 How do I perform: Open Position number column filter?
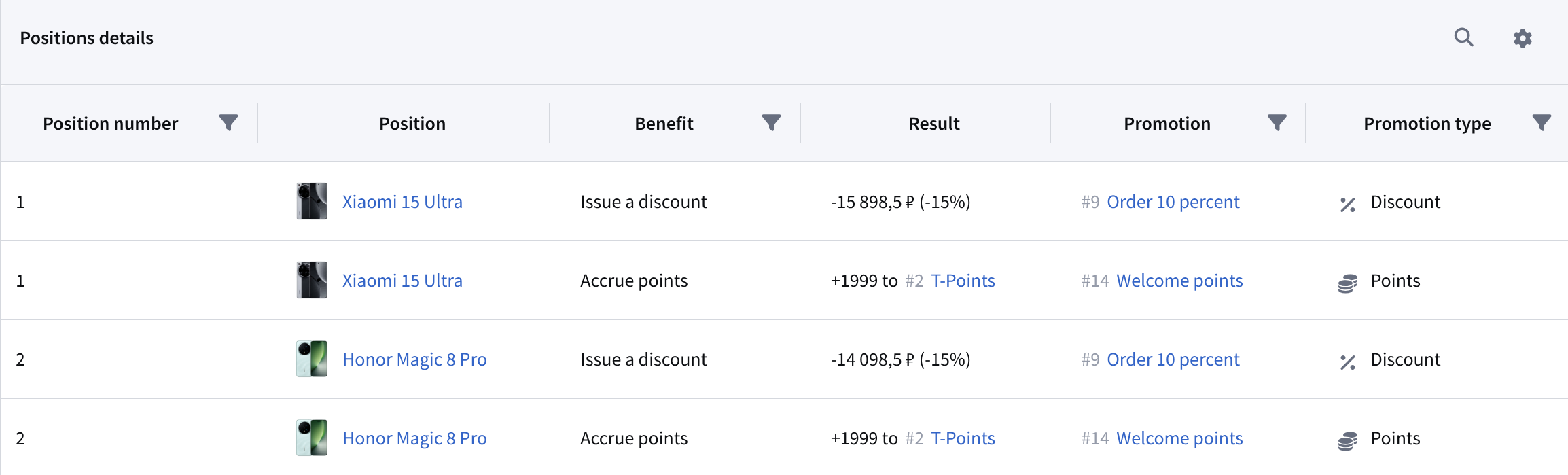point(228,123)
